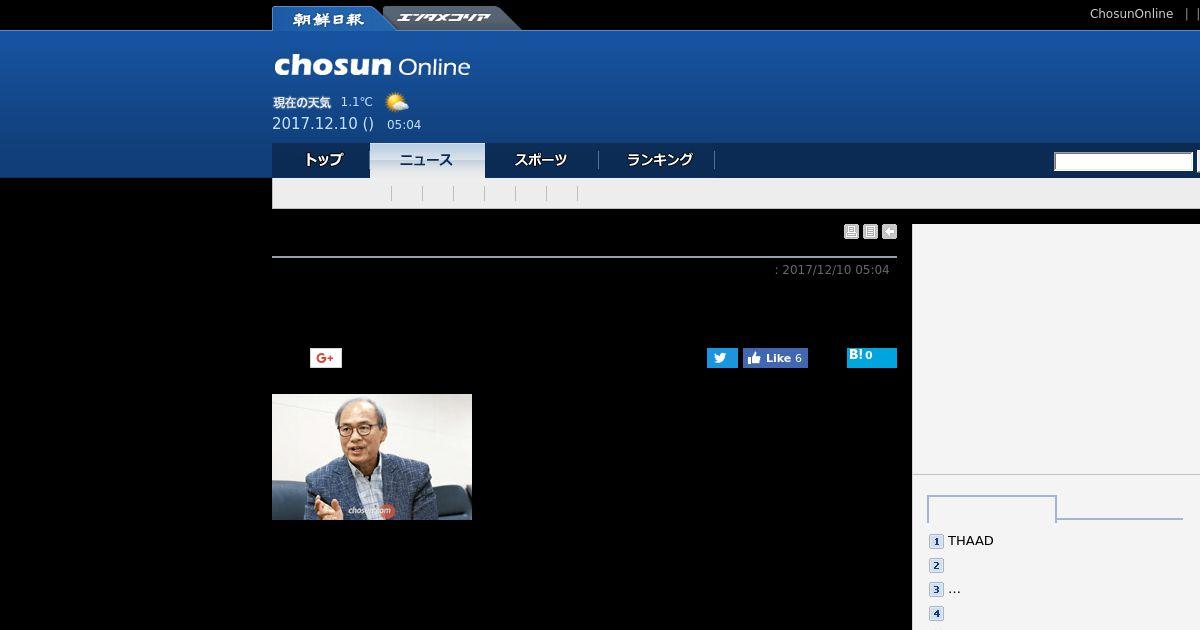Follow the ChosunOnline link at top right
Image resolution: width=1200 pixels, height=630 pixels.
coord(1131,14)
